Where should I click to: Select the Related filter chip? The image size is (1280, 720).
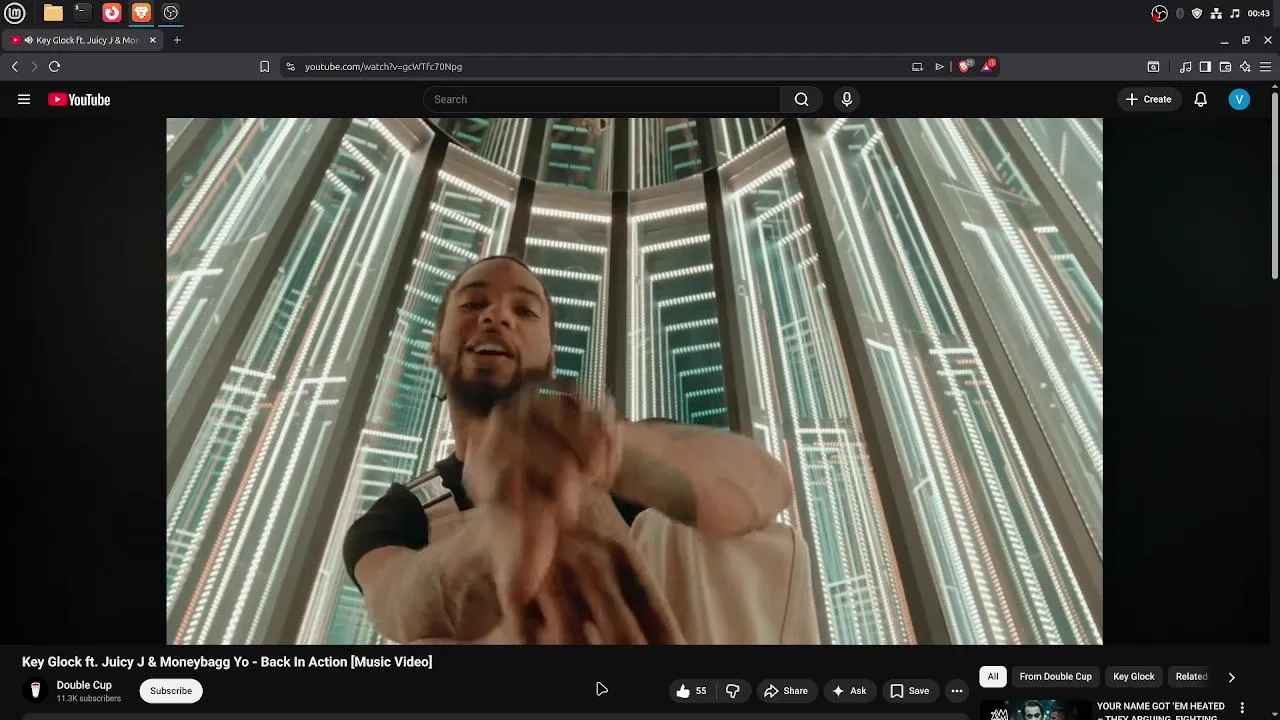1191,677
